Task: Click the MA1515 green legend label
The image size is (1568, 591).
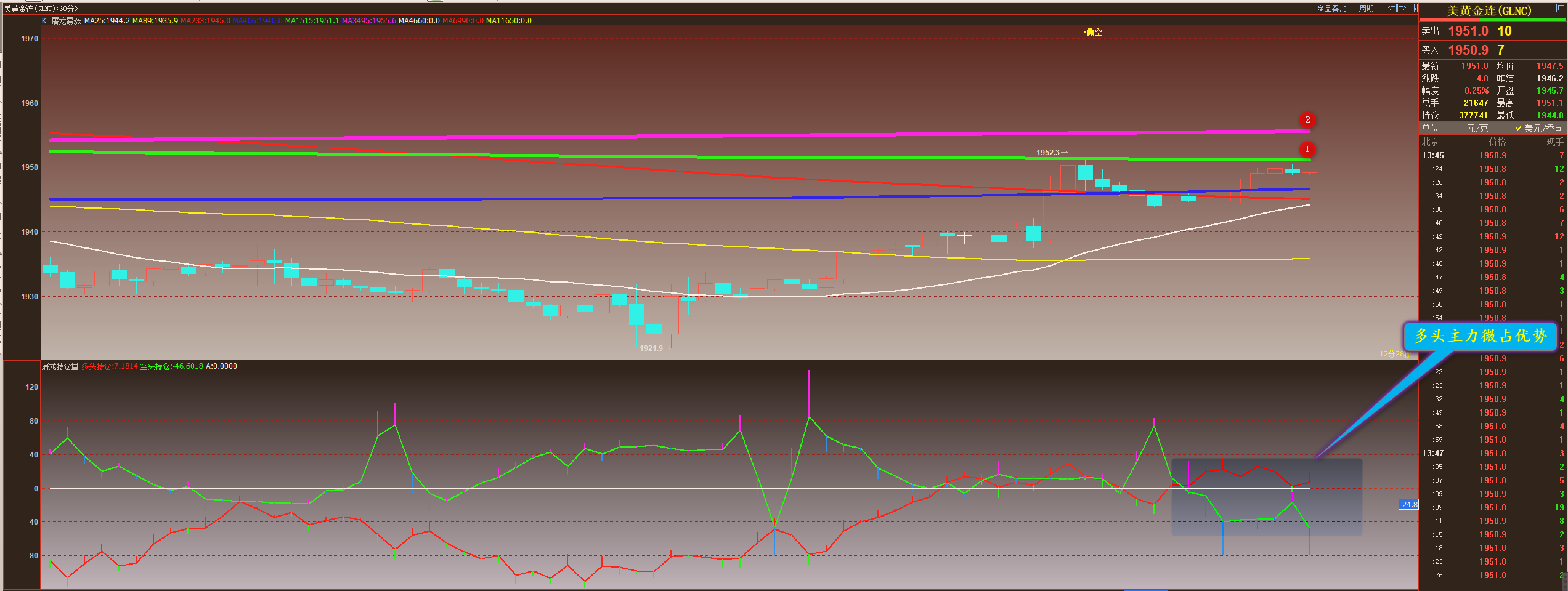Action: coord(312,21)
